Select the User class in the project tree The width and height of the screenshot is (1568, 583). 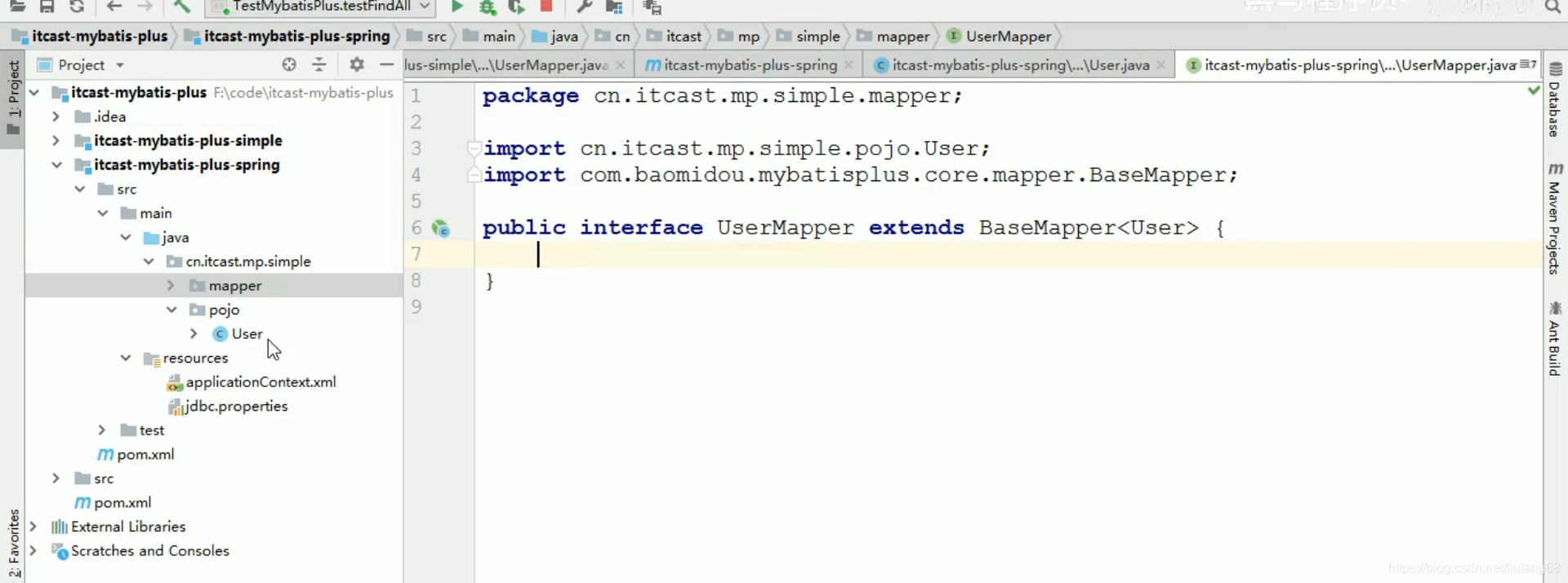(247, 334)
